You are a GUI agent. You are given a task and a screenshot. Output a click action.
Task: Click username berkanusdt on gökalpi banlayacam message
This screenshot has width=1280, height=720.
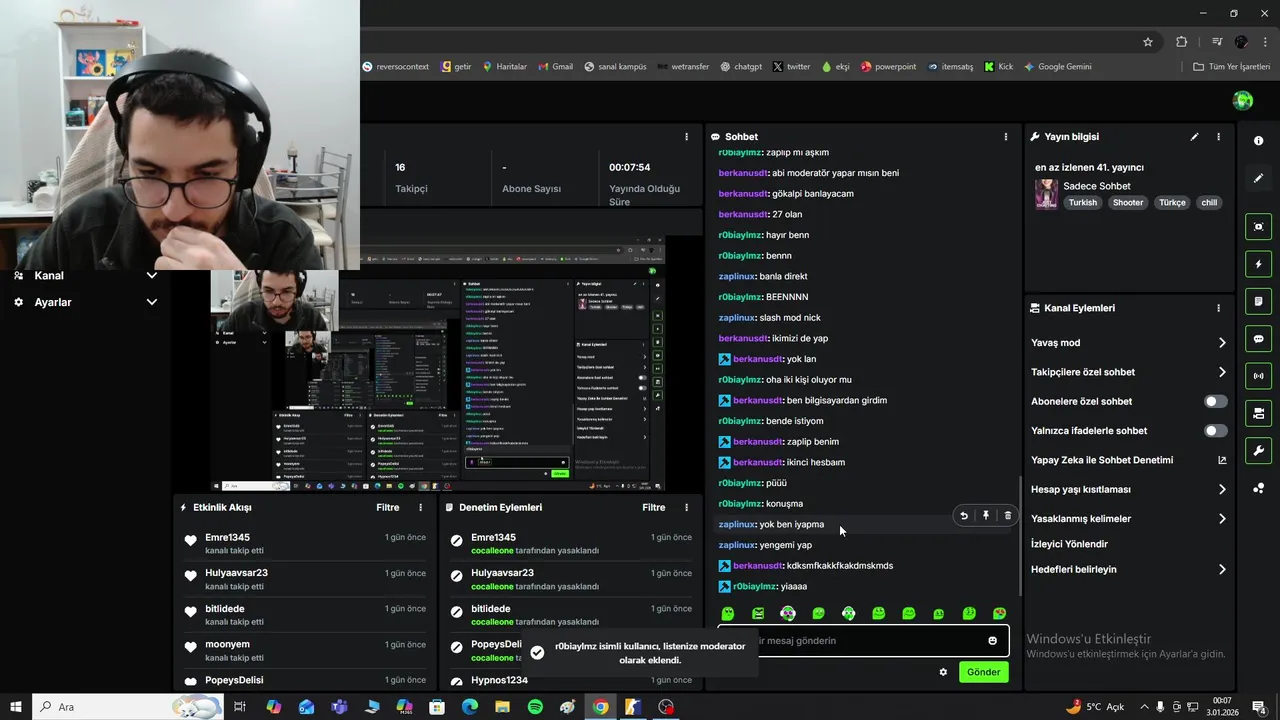coord(743,194)
